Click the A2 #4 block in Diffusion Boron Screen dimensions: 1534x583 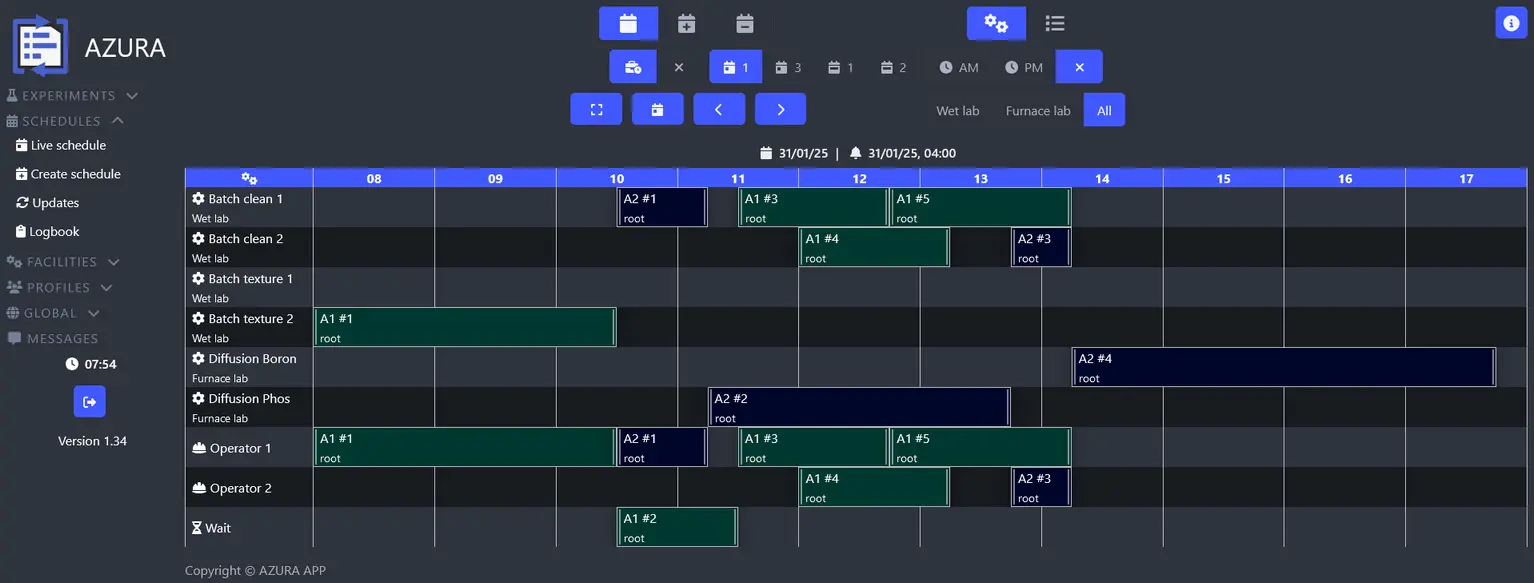(1283, 367)
